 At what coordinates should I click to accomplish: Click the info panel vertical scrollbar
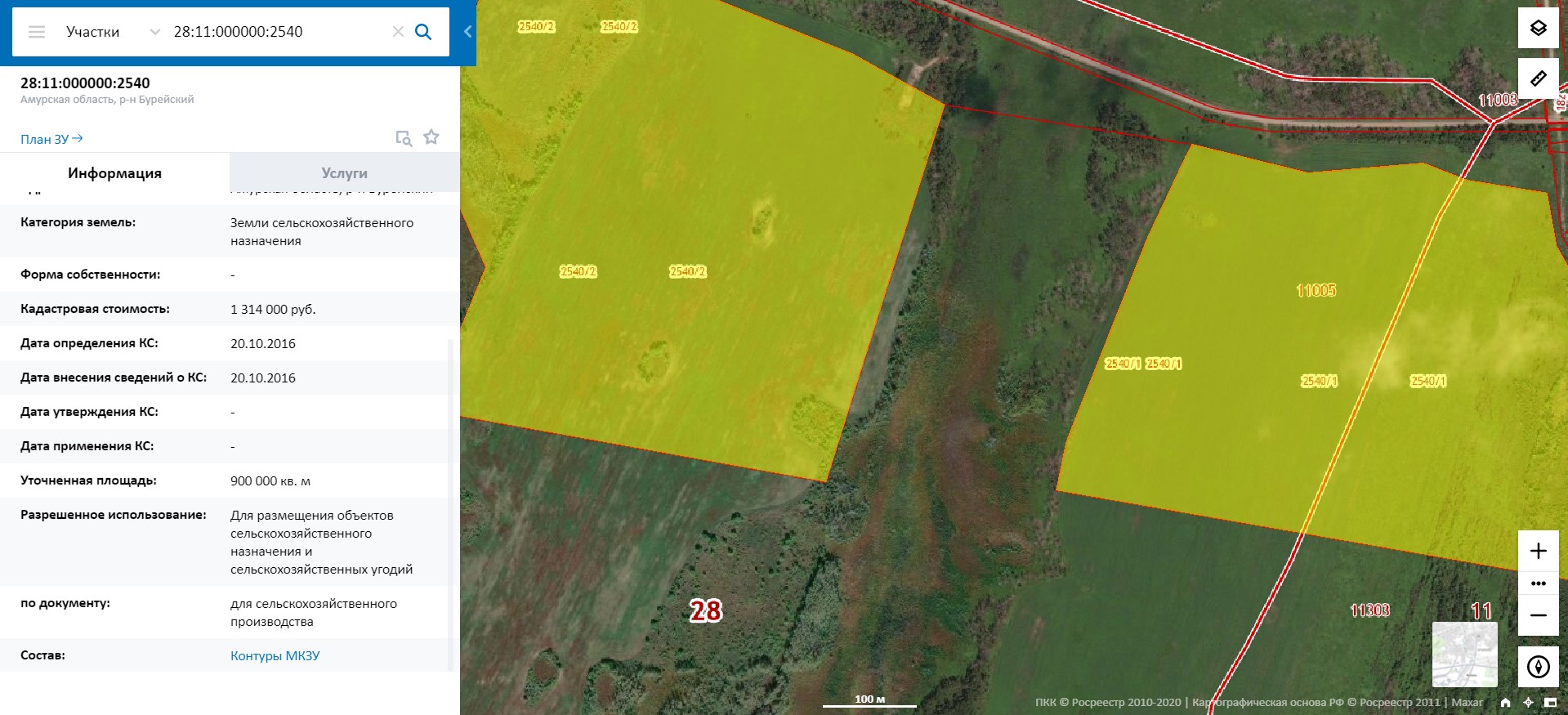(x=450, y=507)
